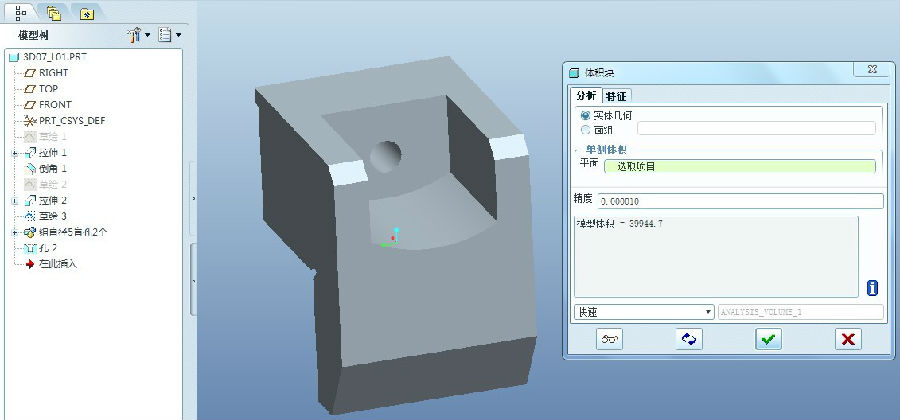
Task: Expand the second extrude feature node
Action: [x=15, y=201]
